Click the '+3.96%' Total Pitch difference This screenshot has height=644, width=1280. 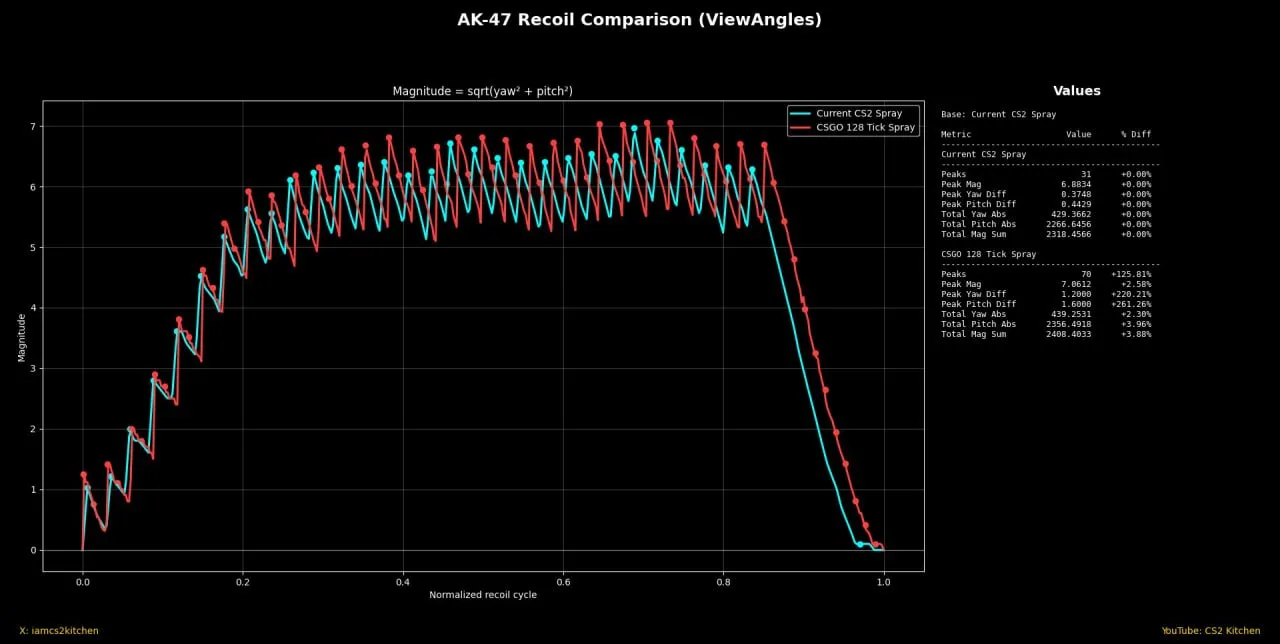(1136, 324)
